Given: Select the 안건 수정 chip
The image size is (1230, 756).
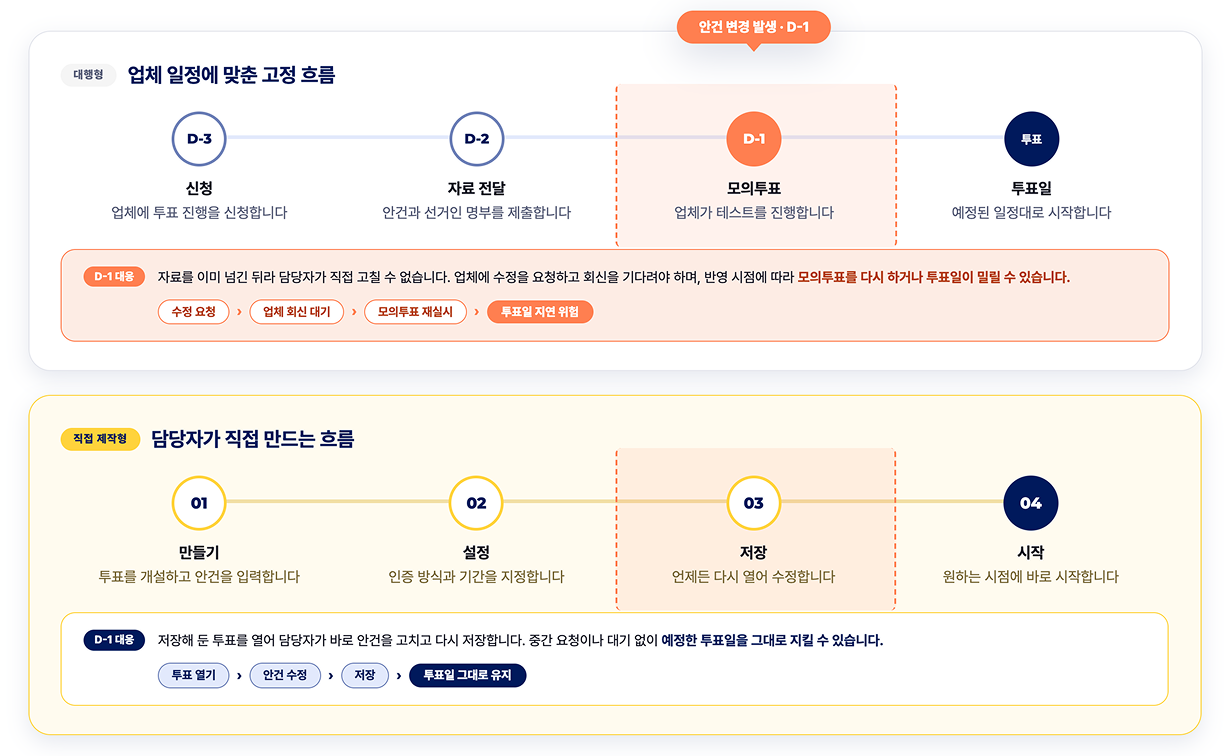Looking at the screenshot, I should point(285,675).
